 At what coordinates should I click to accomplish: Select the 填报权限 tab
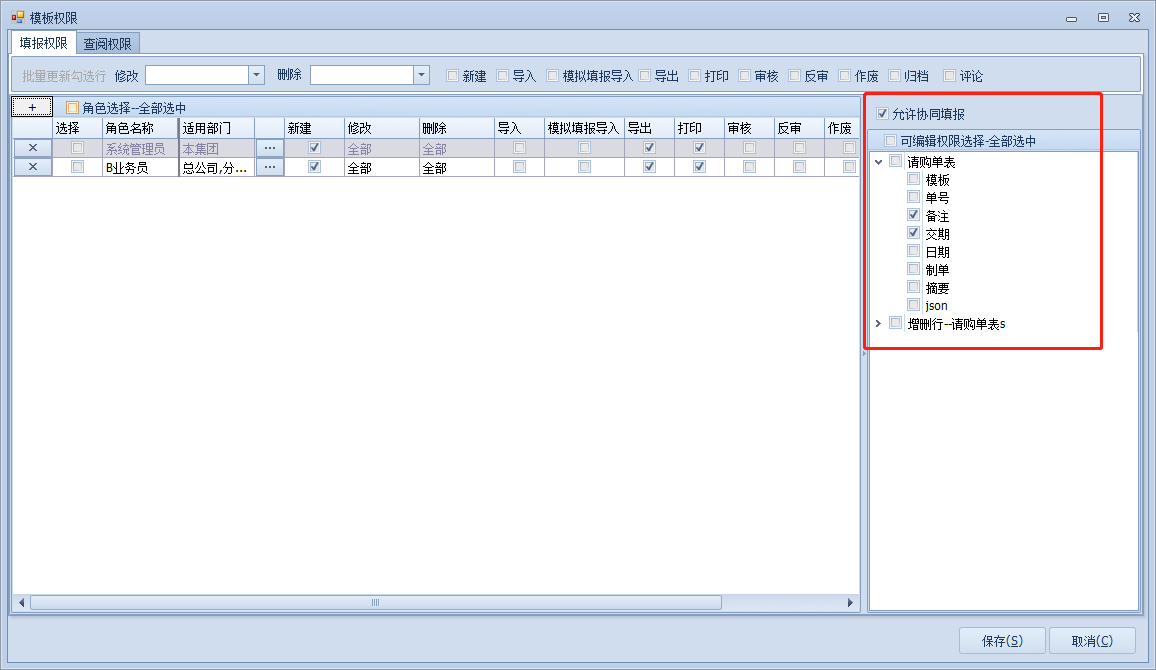click(x=43, y=43)
